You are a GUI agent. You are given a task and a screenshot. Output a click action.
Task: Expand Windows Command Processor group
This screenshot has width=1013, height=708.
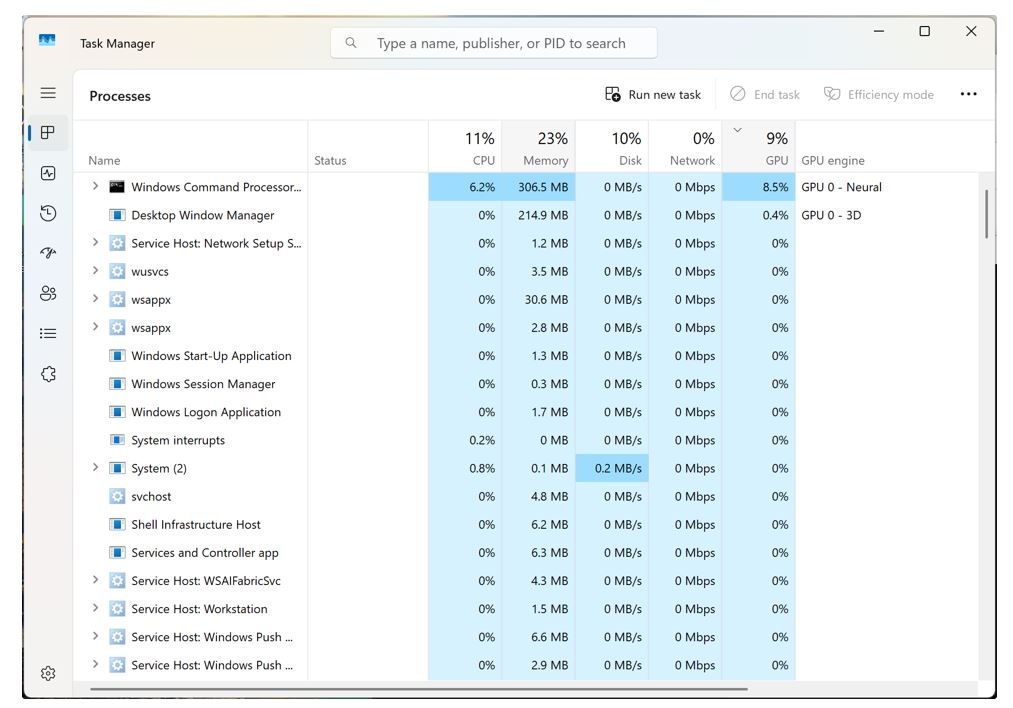(x=95, y=186)
